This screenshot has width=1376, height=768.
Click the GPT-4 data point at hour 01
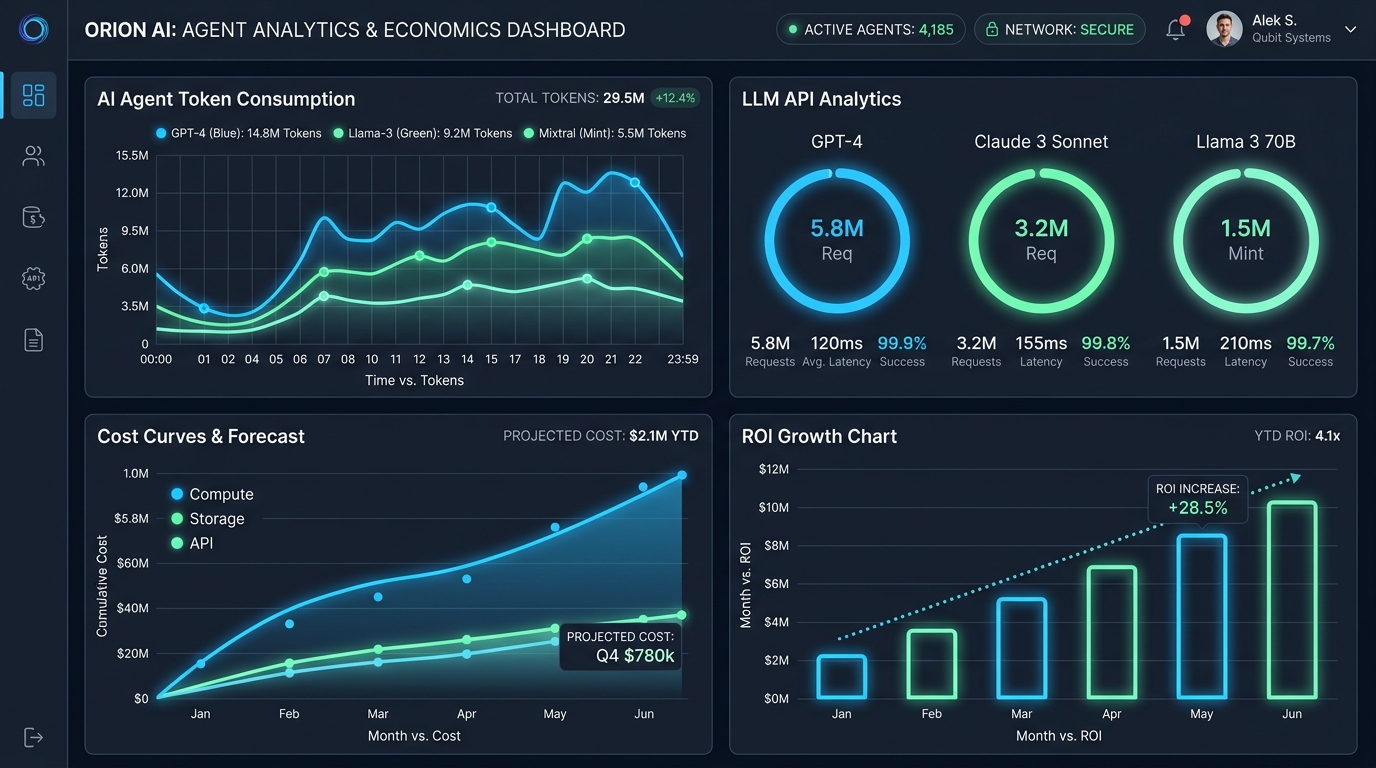click(204, 308)
